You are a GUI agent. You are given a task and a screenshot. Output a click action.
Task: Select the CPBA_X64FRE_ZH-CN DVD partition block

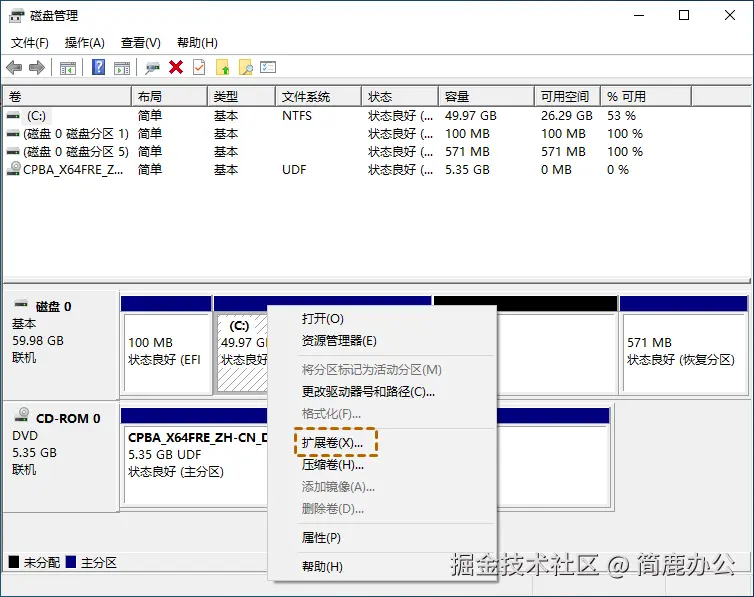(x=194, y=457)
